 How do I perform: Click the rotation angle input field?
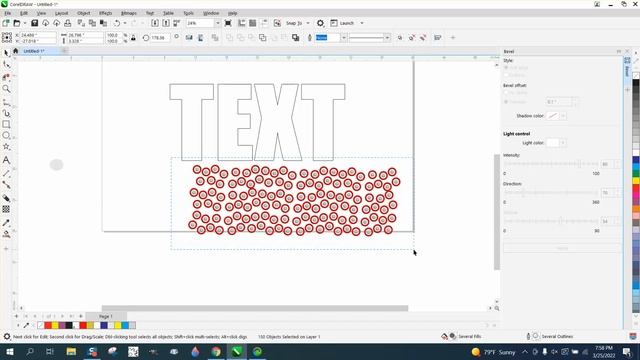coord(160,38)
